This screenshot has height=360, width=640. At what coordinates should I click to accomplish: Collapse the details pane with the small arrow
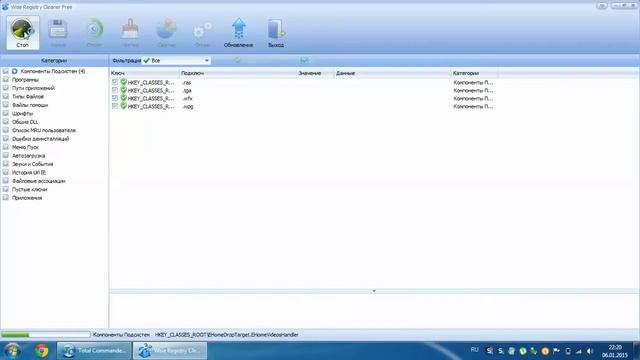374,291
